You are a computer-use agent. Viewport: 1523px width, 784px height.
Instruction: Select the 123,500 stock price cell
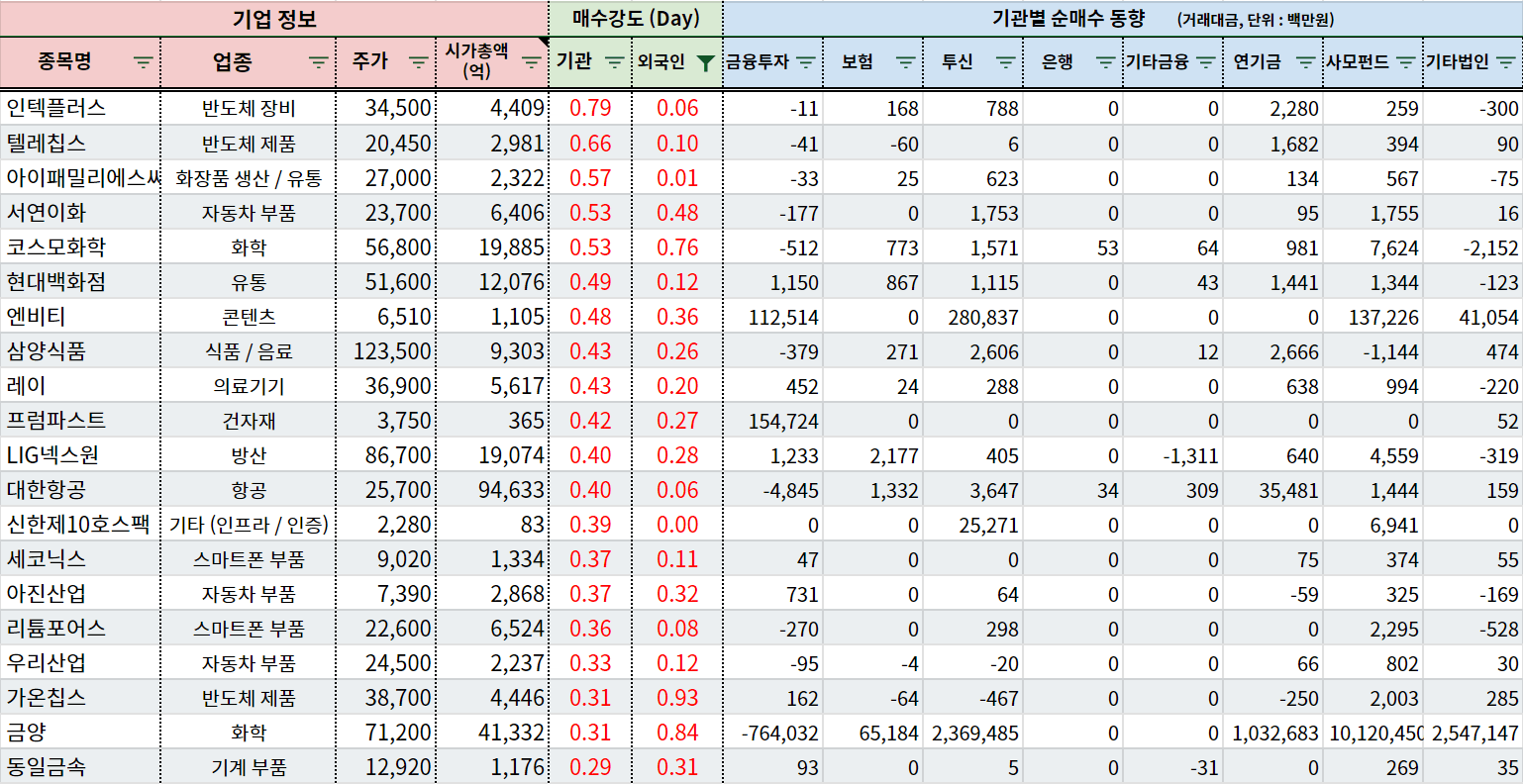386,351
